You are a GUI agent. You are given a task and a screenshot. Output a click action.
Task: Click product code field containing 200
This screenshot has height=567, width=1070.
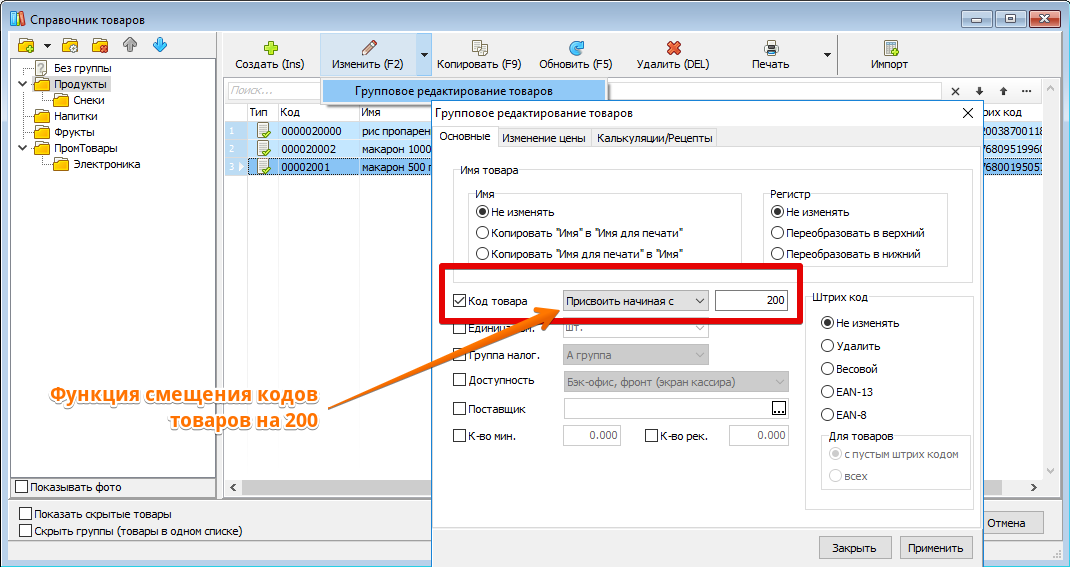[751, 301]
